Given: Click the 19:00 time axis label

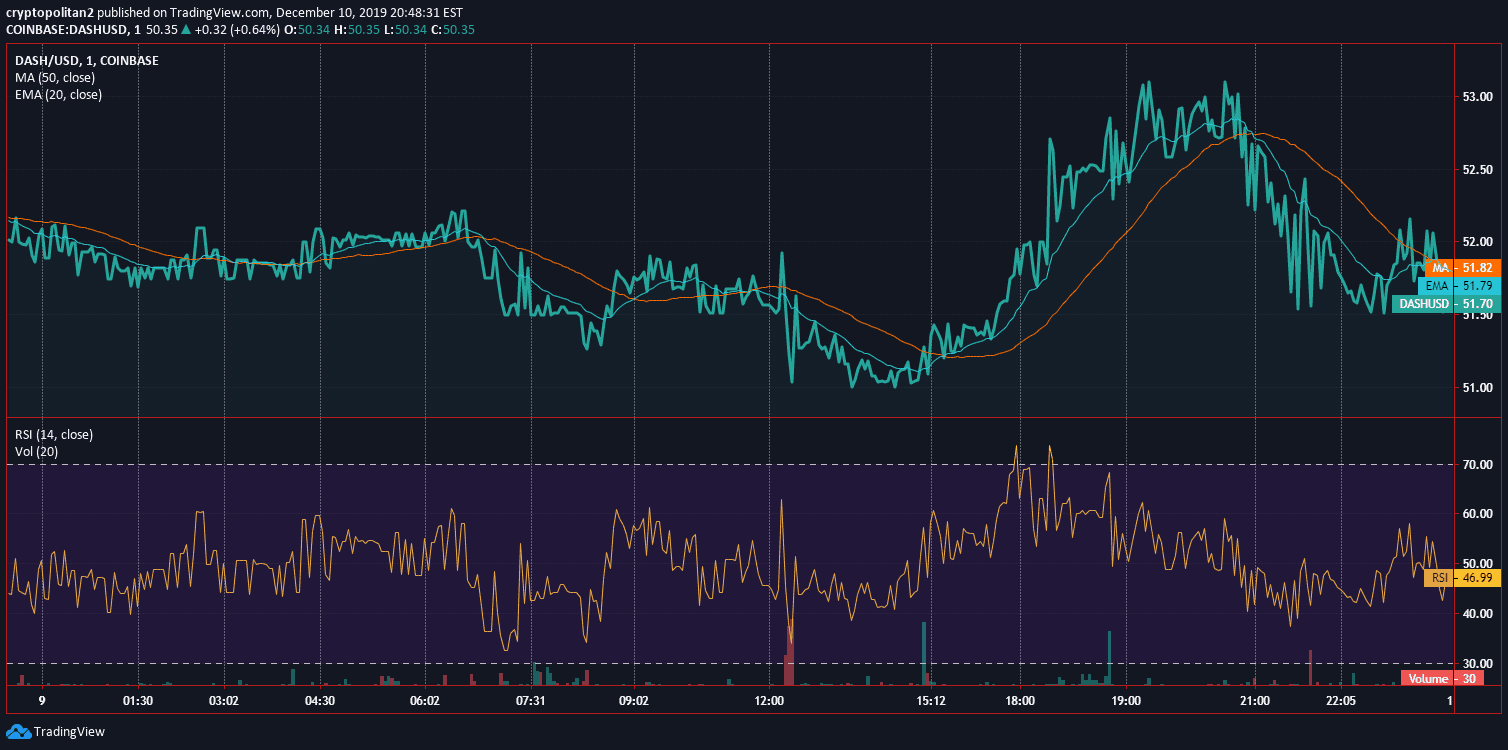Looking at the screenshot, I should click(x=1126, y=701).
